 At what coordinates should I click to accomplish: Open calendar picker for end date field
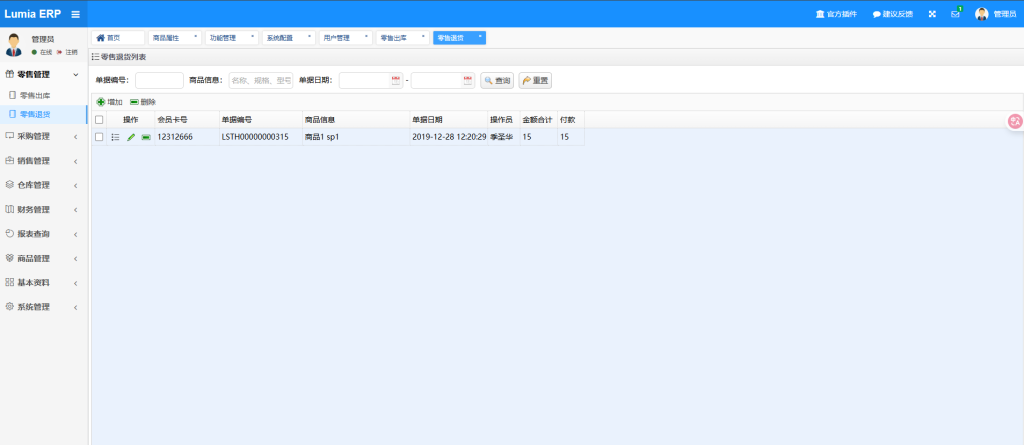pyautogui.click(x=467, y=80)
